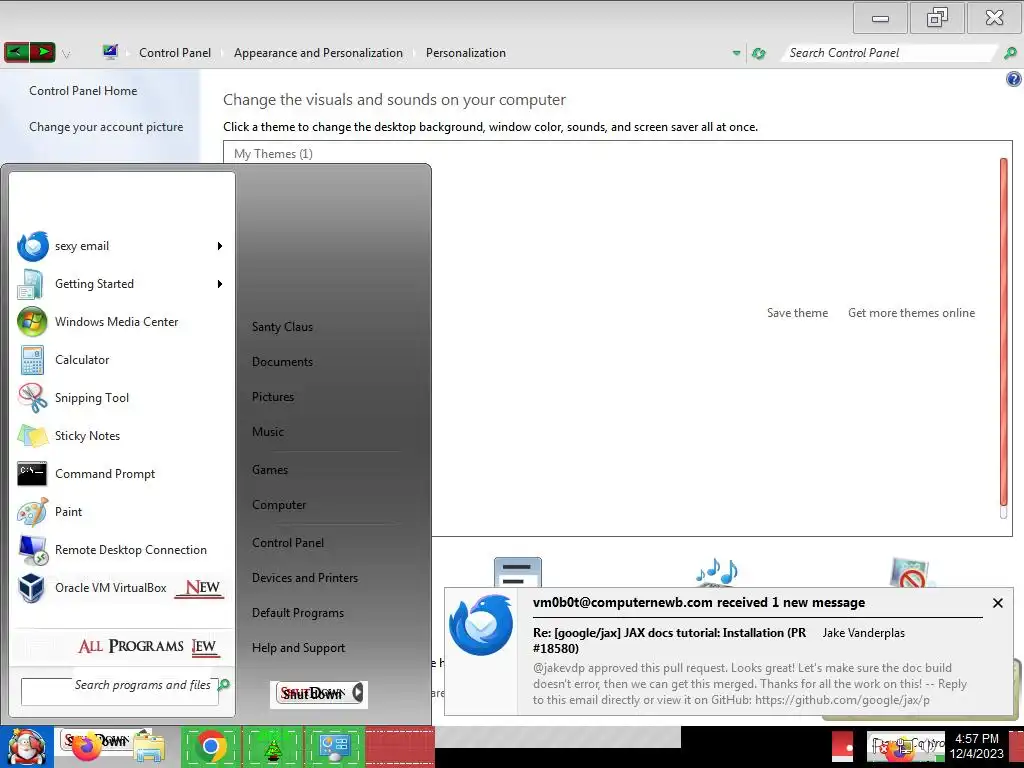The height and width of the screenshot is (768, 1024).
Task: Open the 'sexy email' Thunderbird entry
Action: (x=121, y=246)
